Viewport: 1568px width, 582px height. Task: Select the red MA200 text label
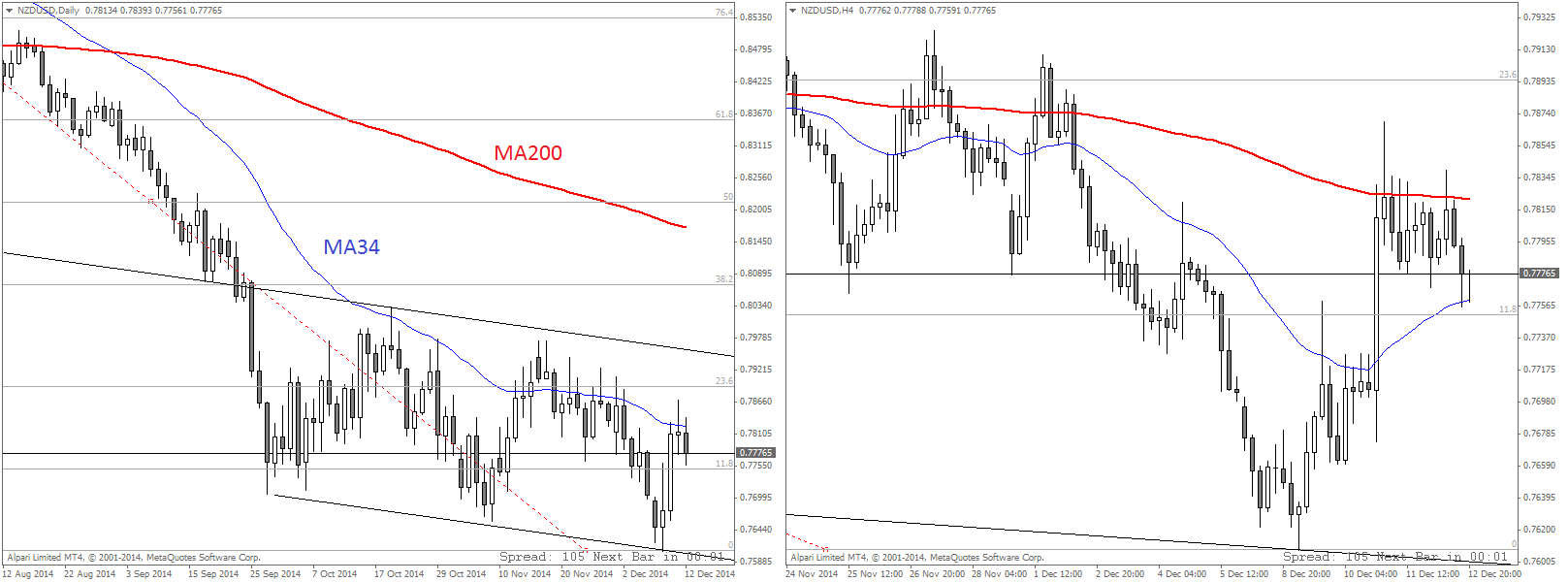[x=528, y=153]
